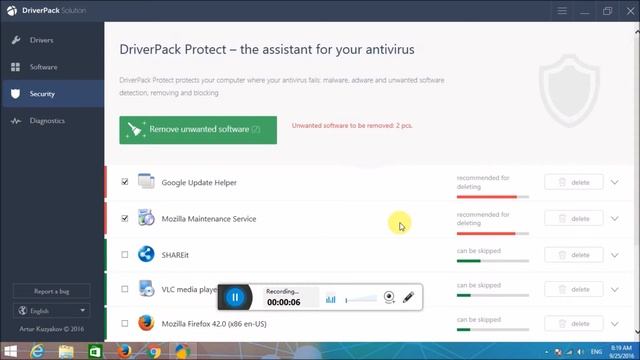Image resolution: width=640 pixels, height=360 pixels.
Task: Open the Software section
Action: 52,67
